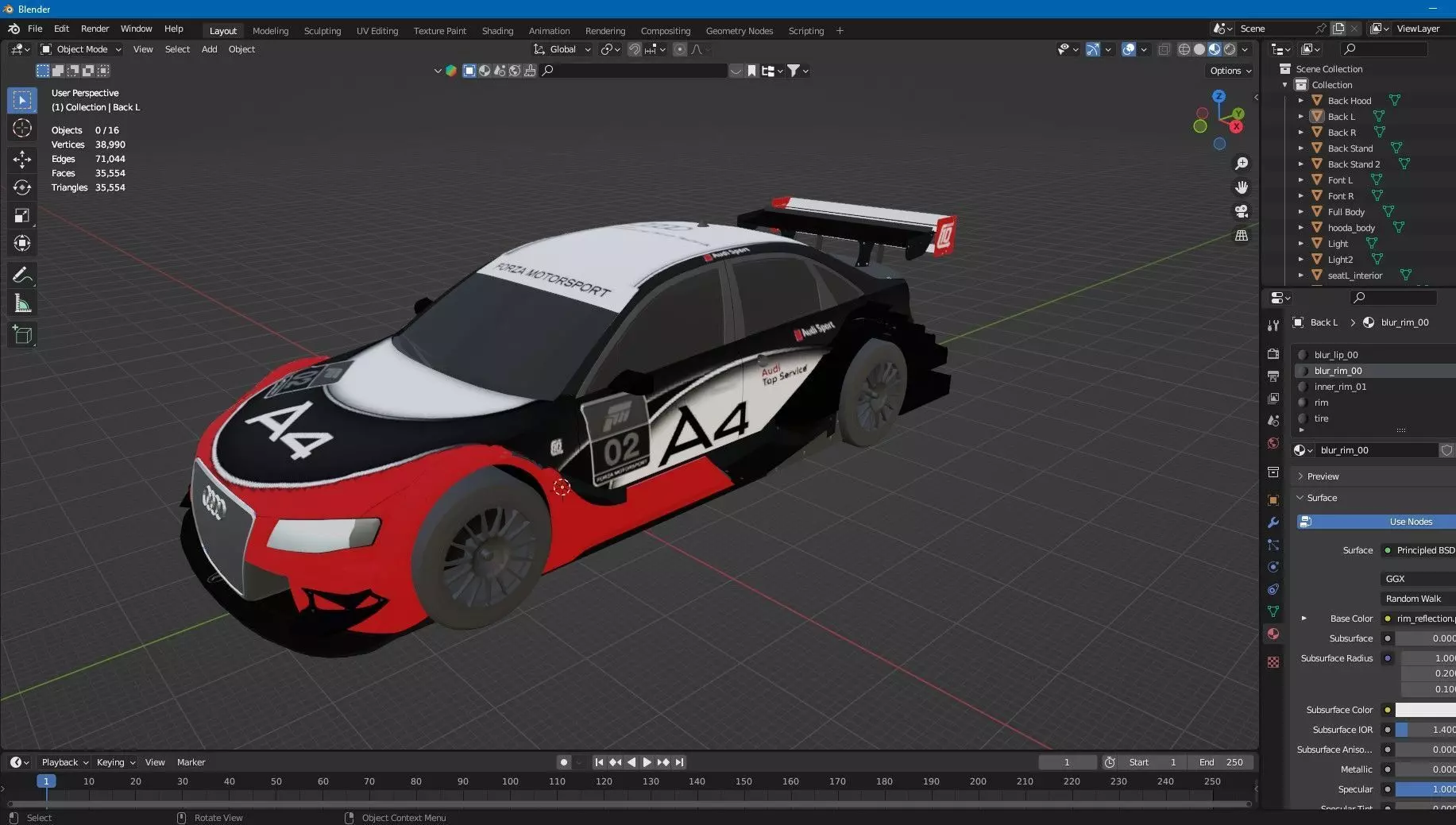Select the Rotate tool
The image size is (1456, 825).
(22, 187)
